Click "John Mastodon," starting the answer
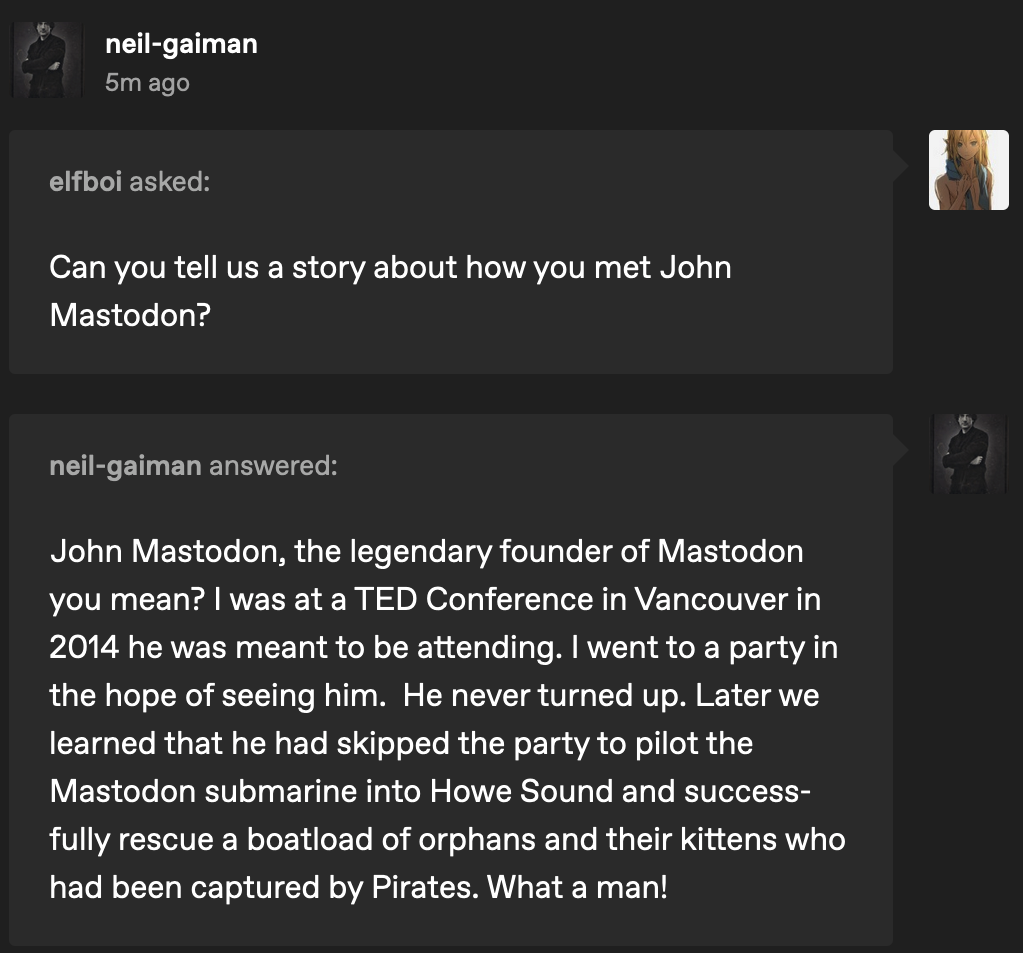 coord(168,552)
